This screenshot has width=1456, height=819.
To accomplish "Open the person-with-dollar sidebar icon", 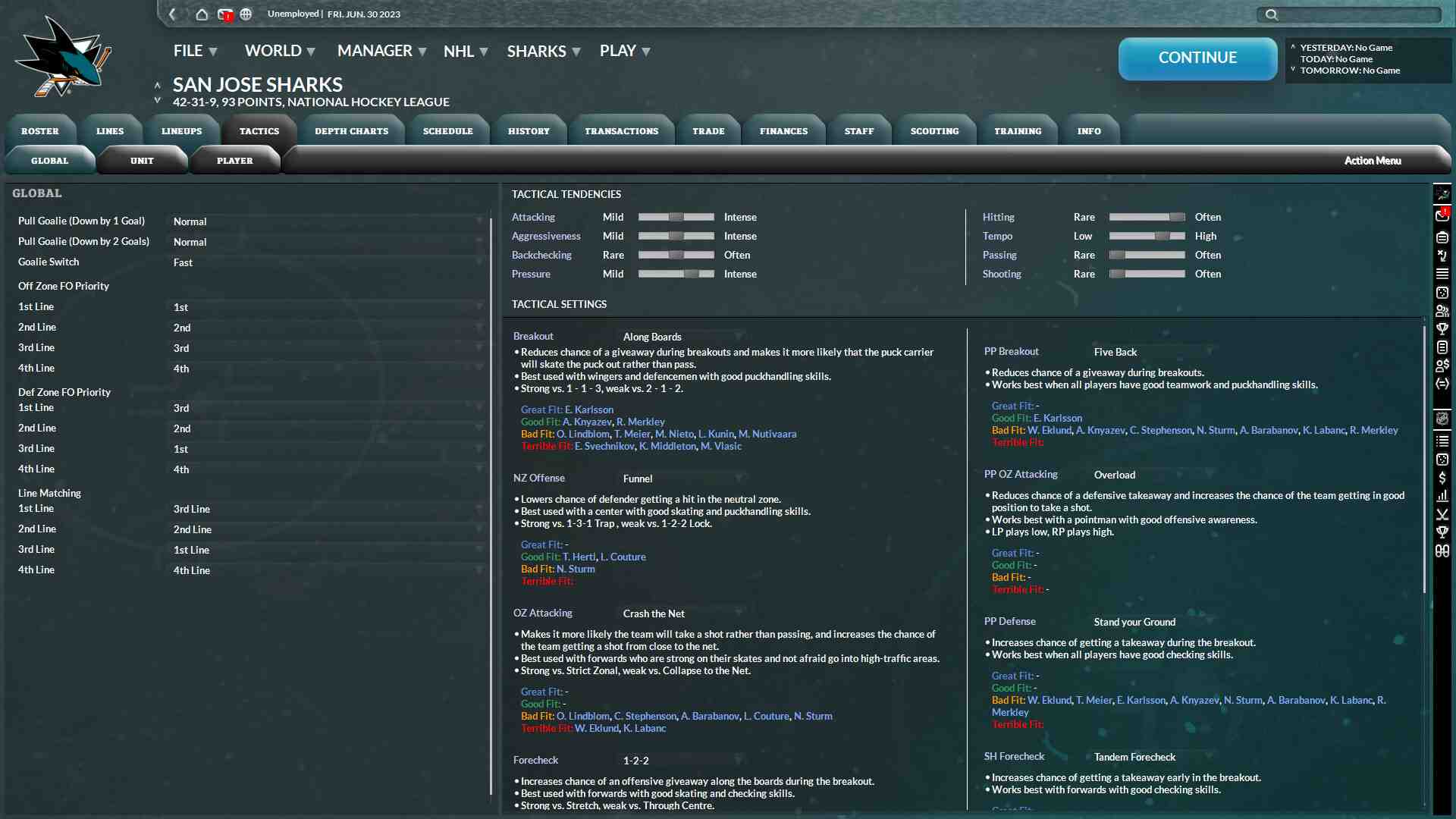I will [1442, 365].
